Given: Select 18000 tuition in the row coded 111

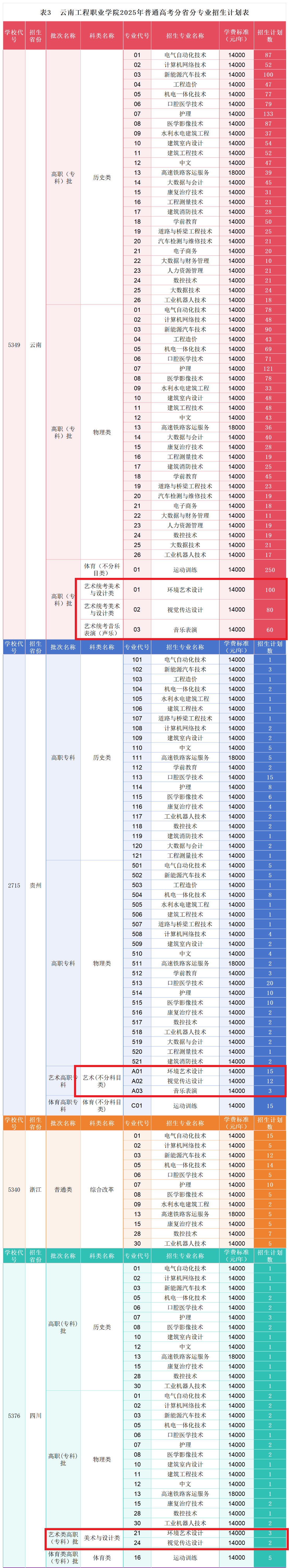Looking at the screenshot, I should click(237, 757).
